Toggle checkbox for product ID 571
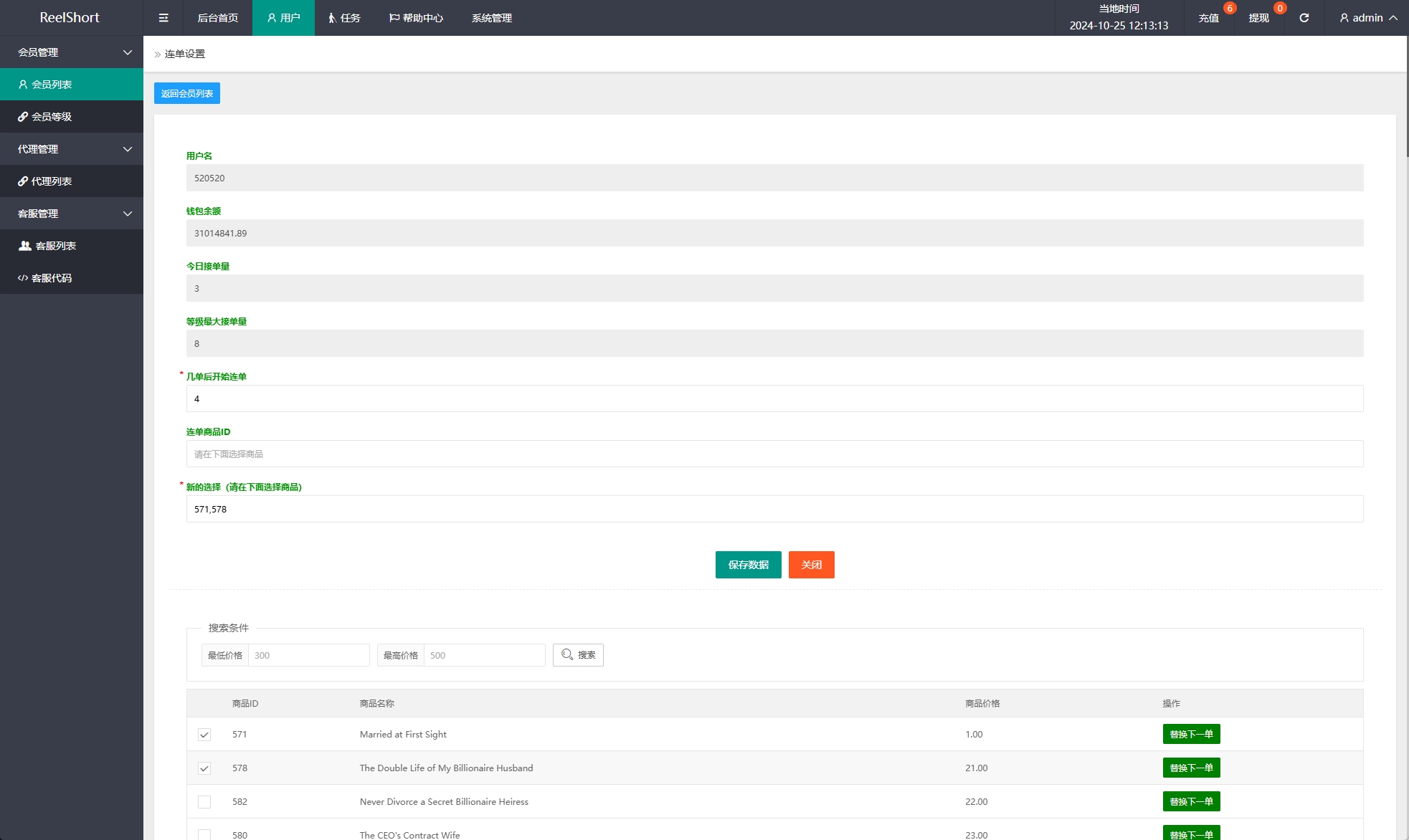This screenshot has height=840, width=1409. pos(204,734)
